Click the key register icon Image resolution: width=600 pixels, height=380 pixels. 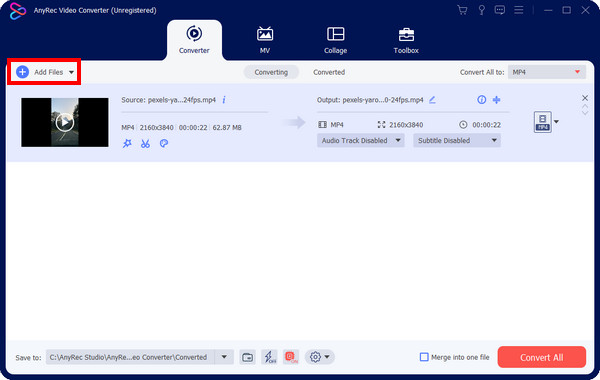481,10
